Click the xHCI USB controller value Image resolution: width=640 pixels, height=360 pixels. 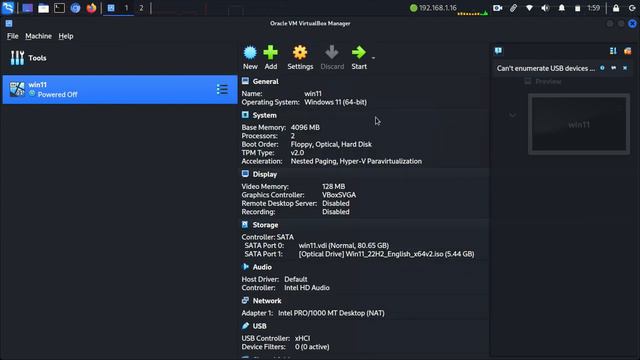(302, 338)
